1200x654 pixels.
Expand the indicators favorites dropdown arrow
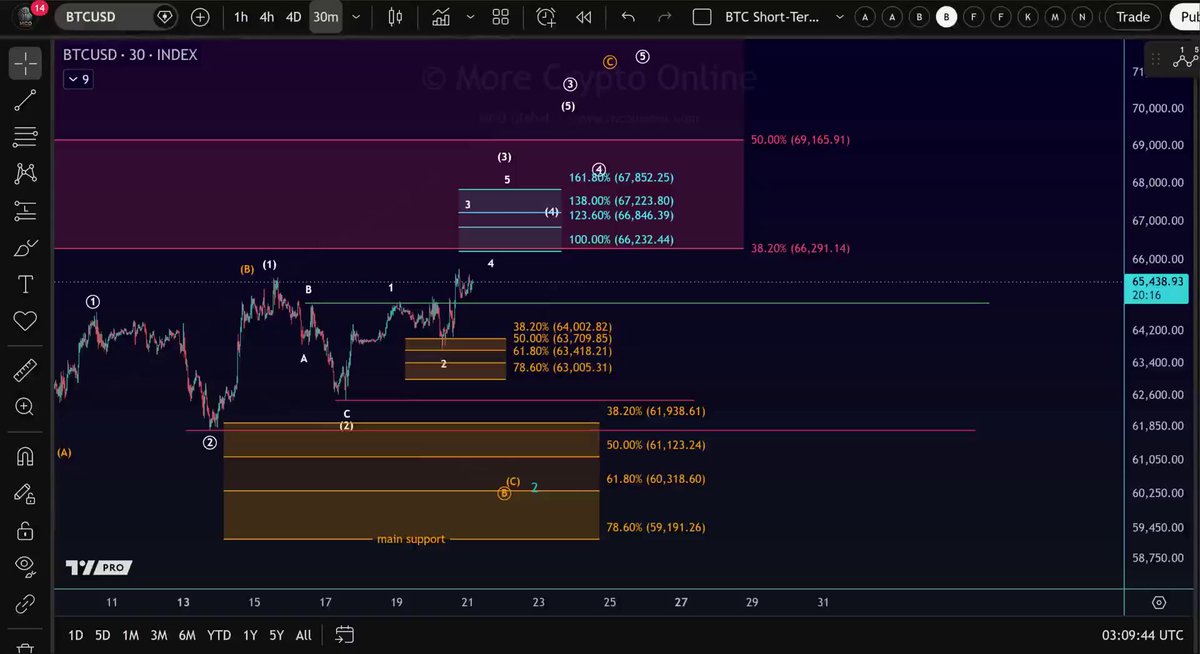pos(469,17)
